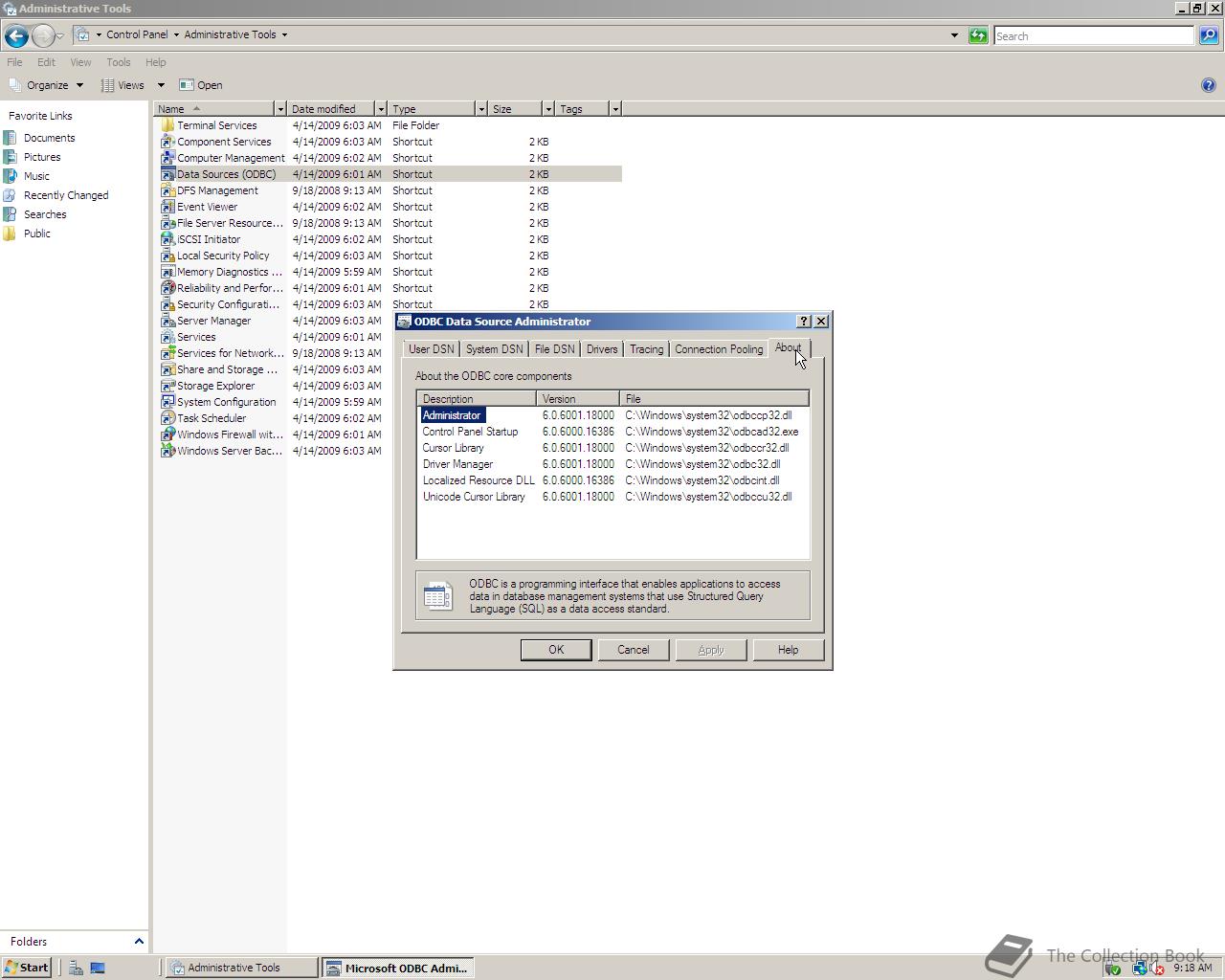Open the Edit menu
The height and width of the screenshot is (980, 1225).
click(46, 62)
